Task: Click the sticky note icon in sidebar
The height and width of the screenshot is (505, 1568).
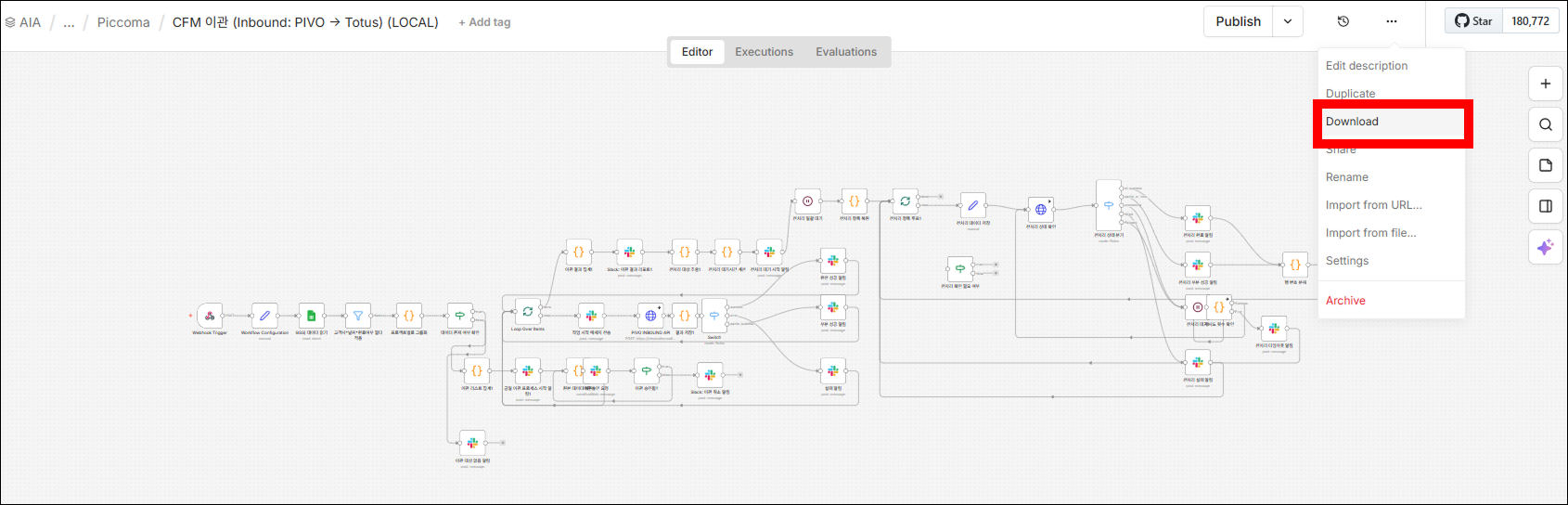Action: click(x=1545, y=165)
